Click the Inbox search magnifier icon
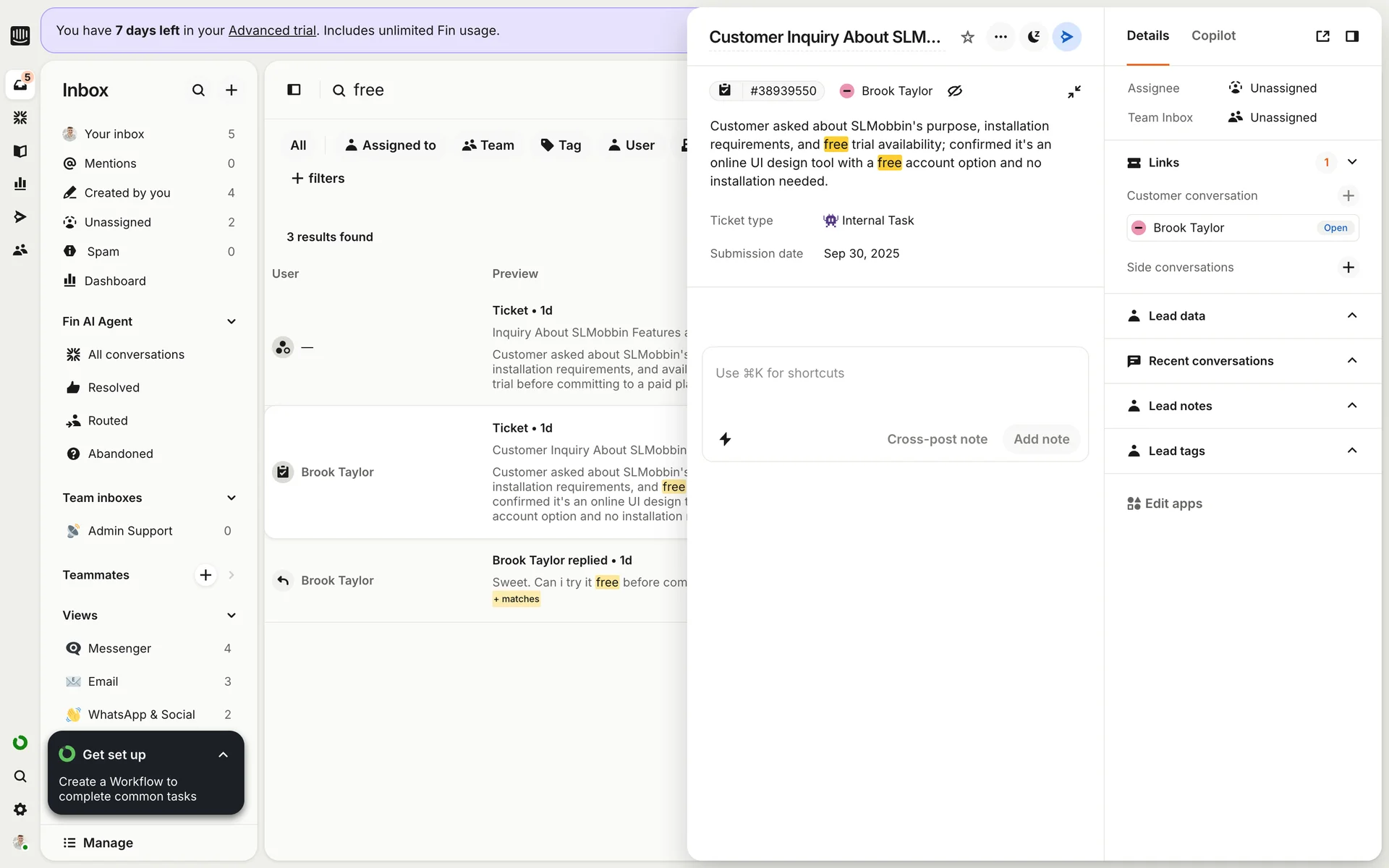The height and width of the screenshot is (868, 1389). pyautogui.click(x=198, y=90)
